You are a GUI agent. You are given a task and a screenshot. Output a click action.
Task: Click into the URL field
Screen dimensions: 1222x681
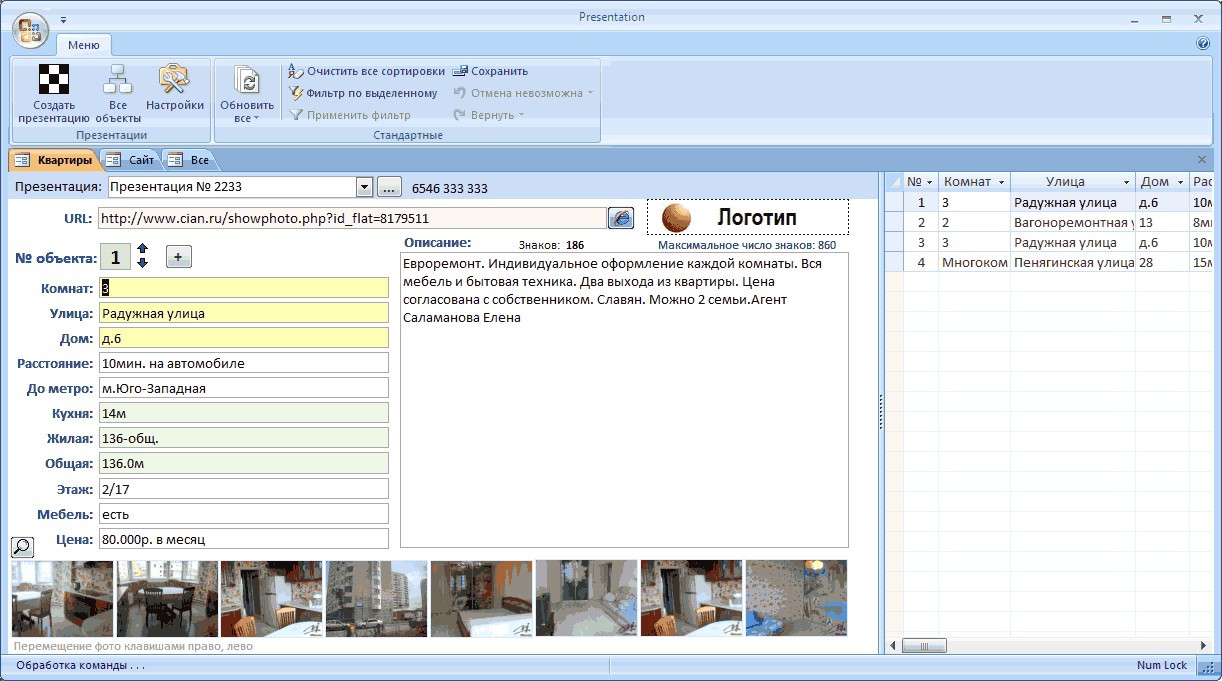[x=352, y=218]
